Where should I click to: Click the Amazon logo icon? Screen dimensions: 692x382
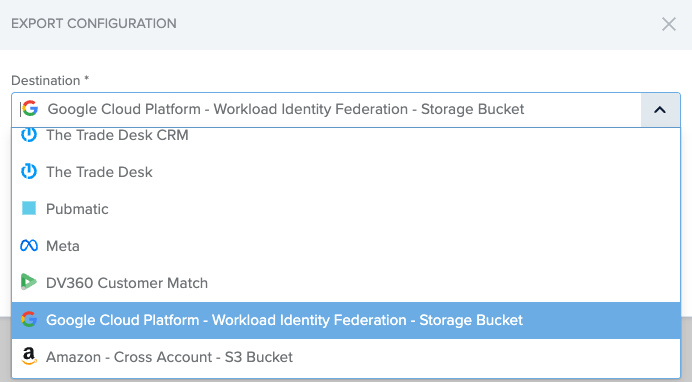coord(29,356)
